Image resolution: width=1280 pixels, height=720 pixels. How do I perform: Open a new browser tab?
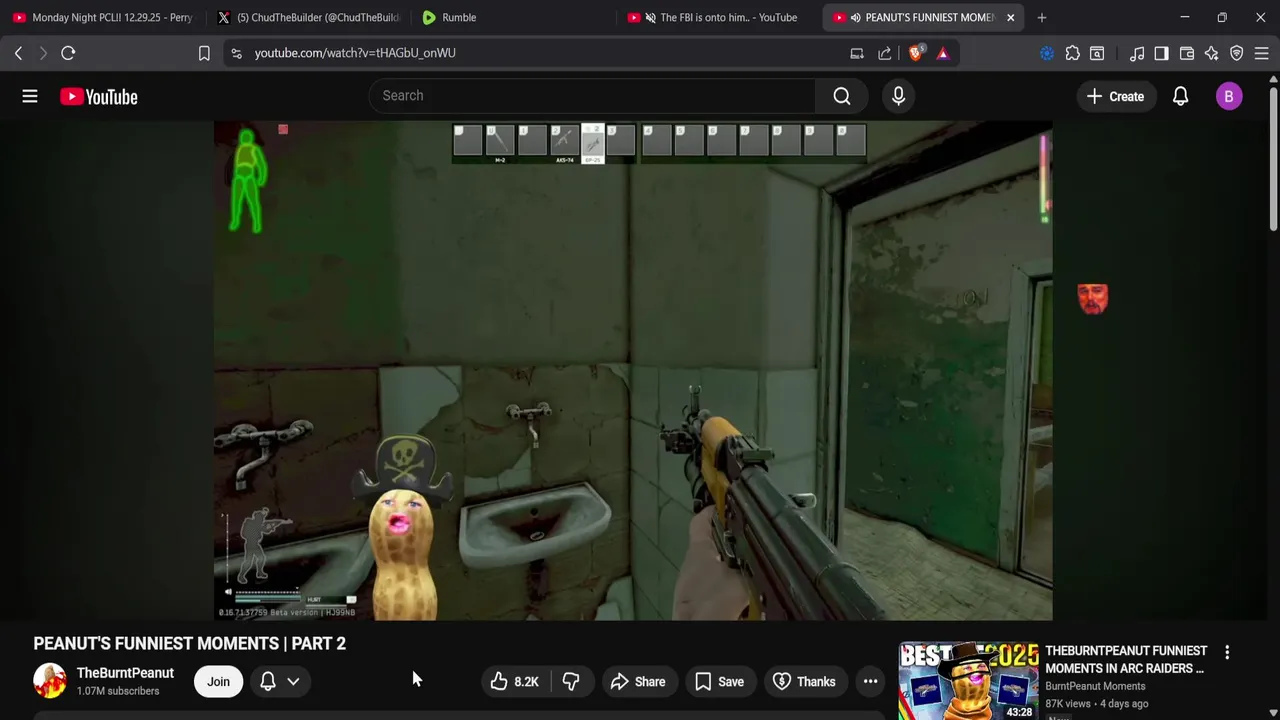[x=1042, y=17]
